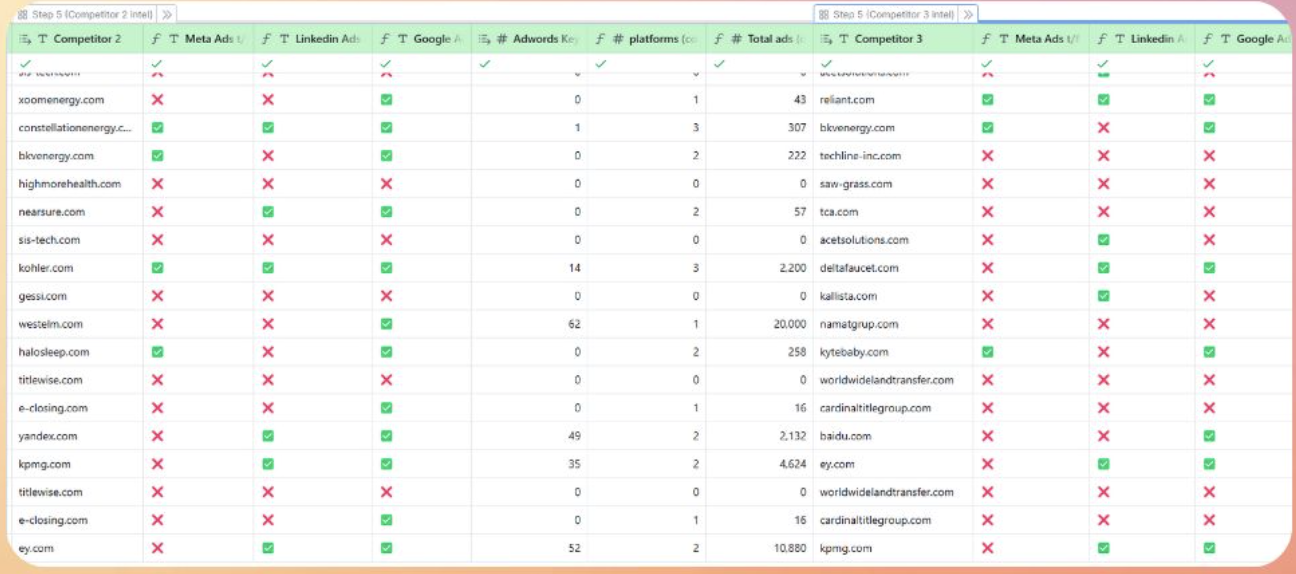This screenshot has width=1296, height=574.
Task: Click red X in westelm.com Meta Ads cell
Action: coord(157,324)
